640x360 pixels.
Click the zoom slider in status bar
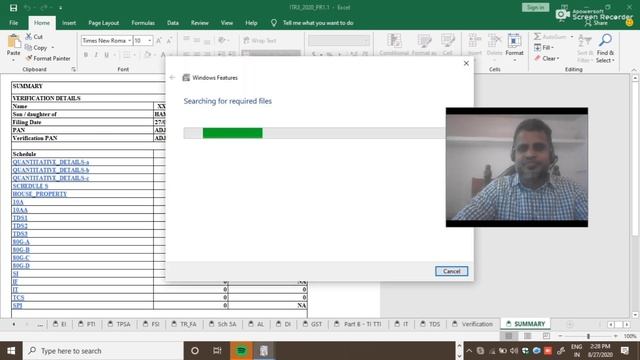coord(588,336)
